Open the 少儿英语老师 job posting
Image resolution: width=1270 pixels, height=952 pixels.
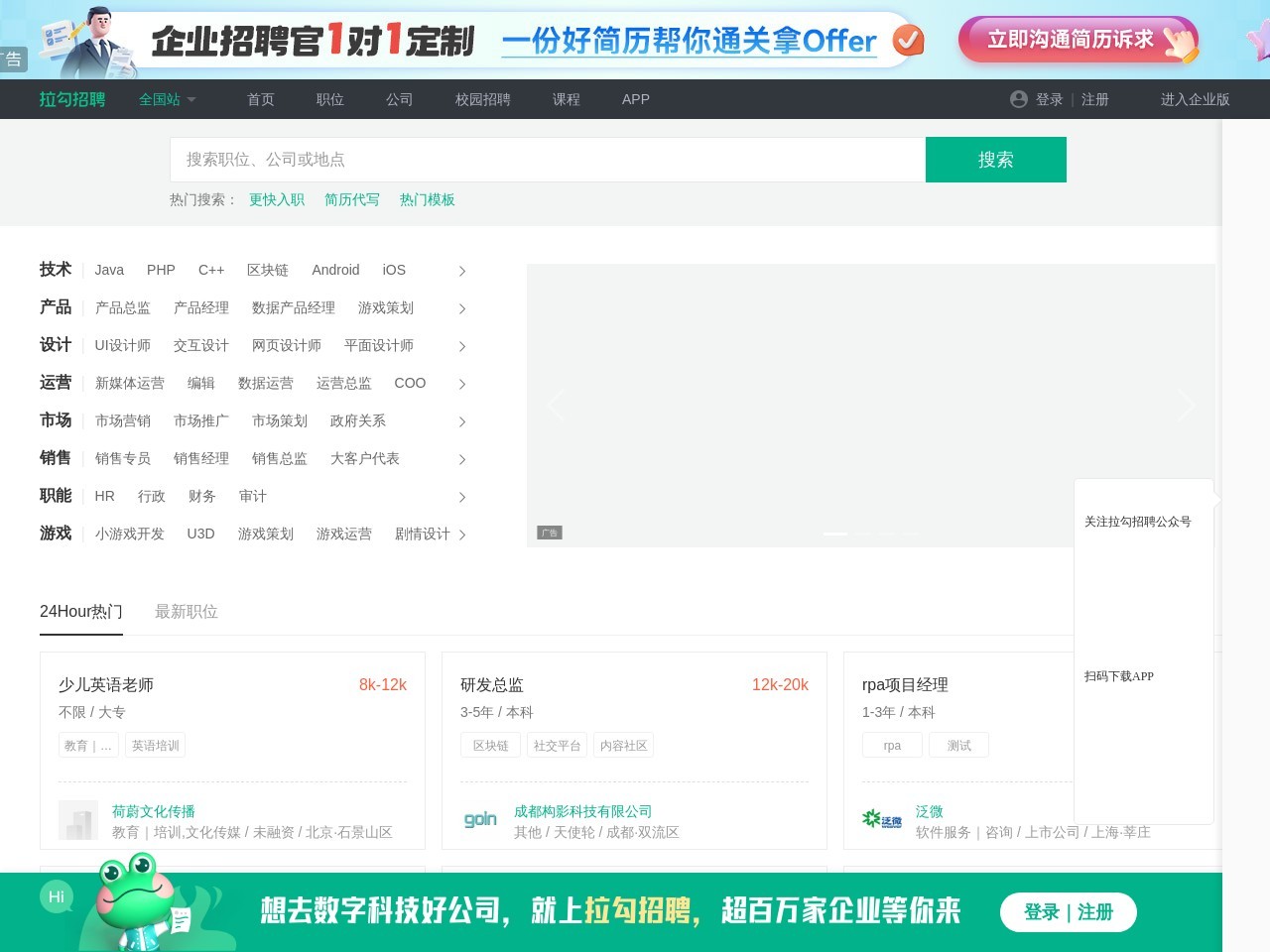coord(106,685)
